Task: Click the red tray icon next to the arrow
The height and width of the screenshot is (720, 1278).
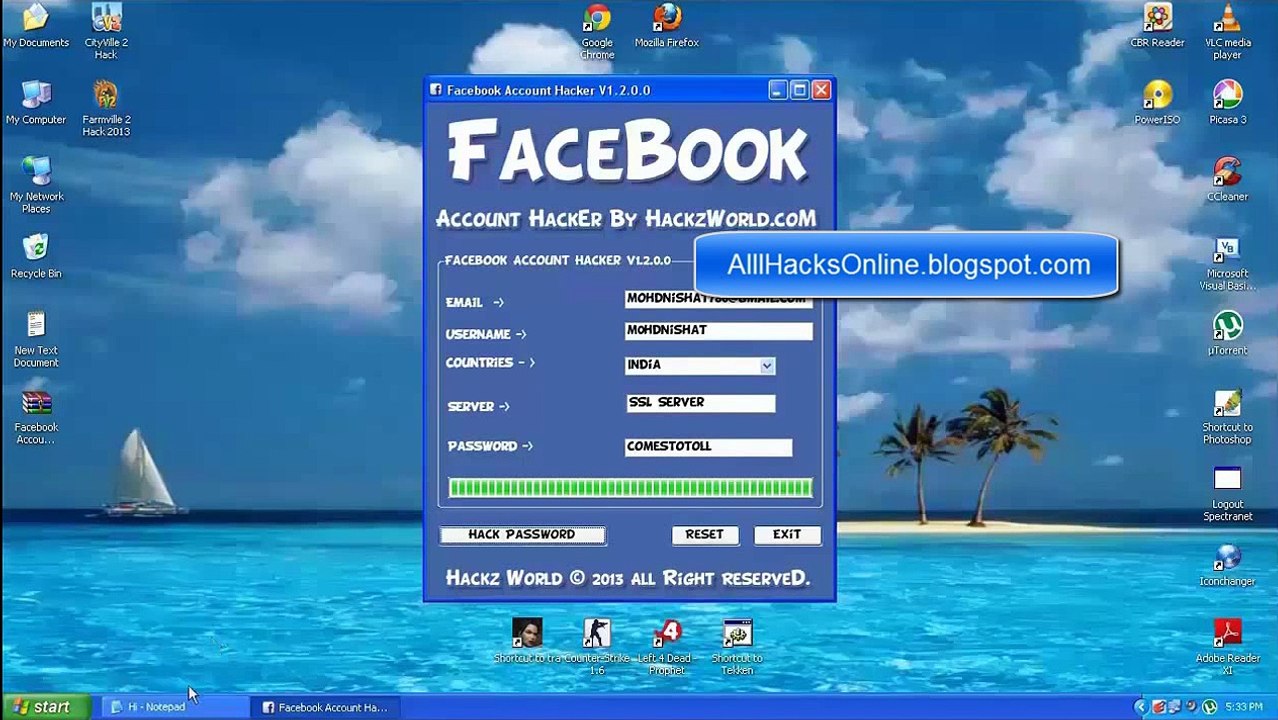Action: (x=1158, y=707)
